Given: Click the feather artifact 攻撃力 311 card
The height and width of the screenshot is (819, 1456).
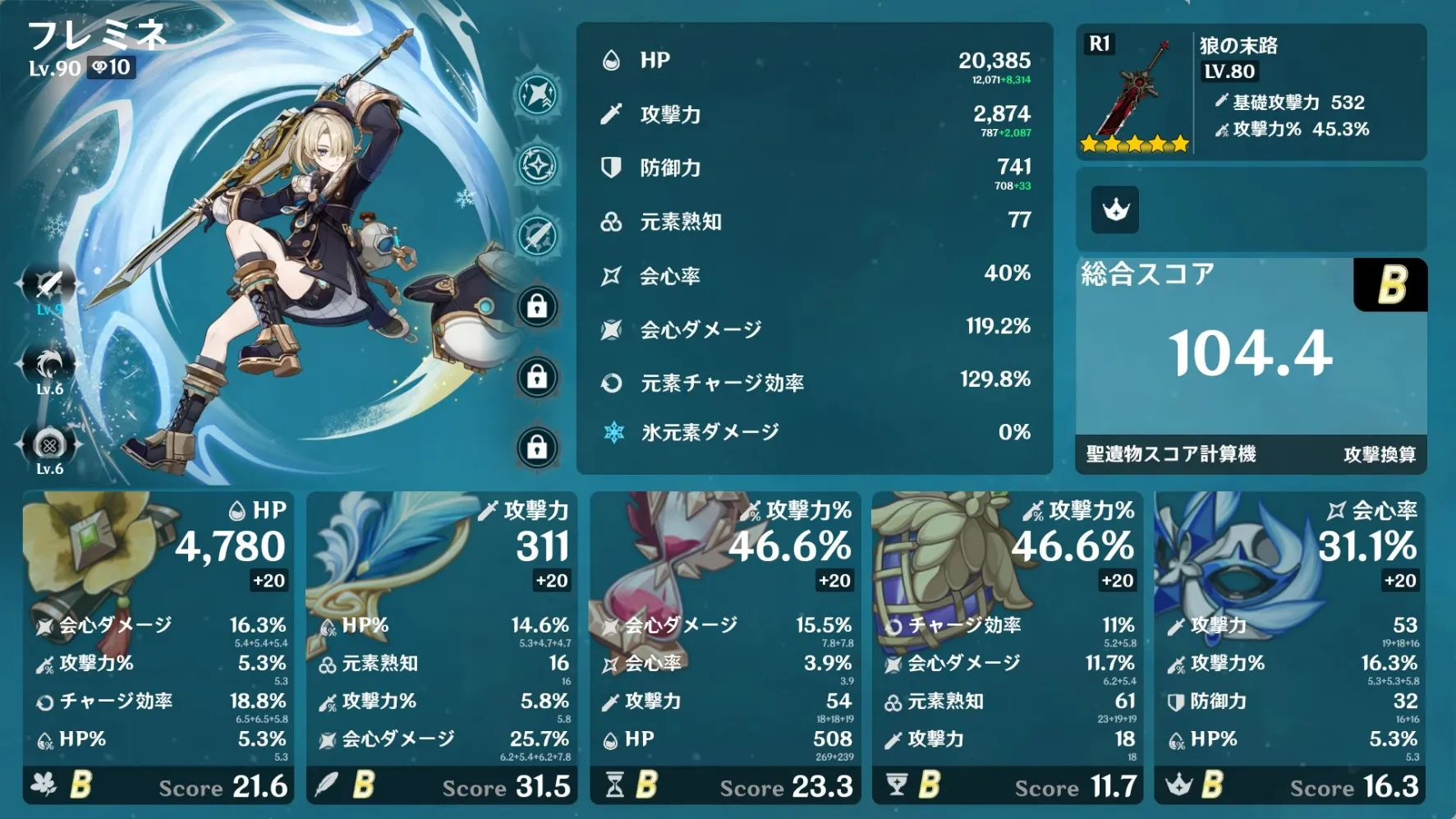Looking at the screenshot, I should pyautogui.click(x=442, y=647).
